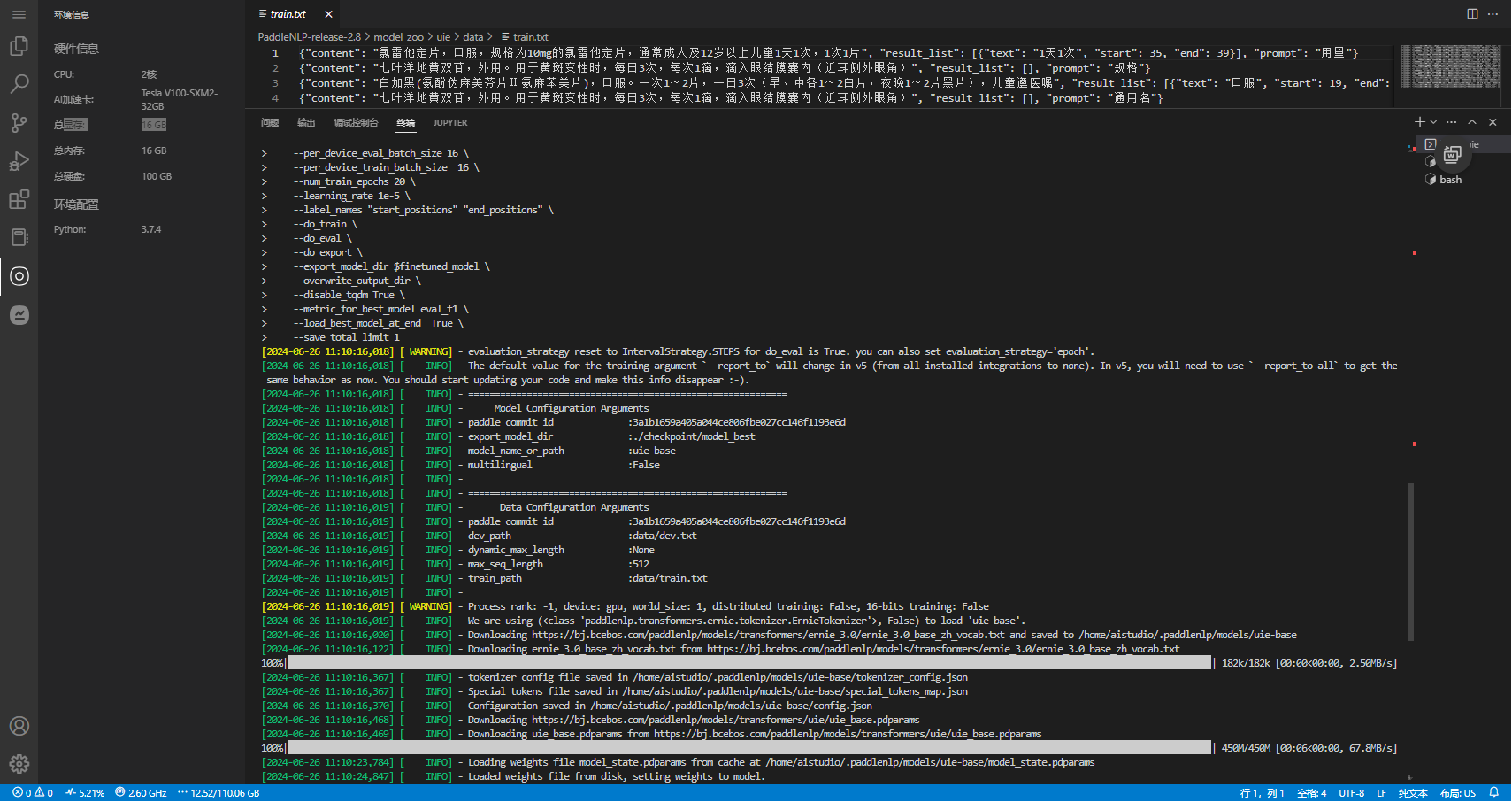Select the environment info activity icon
The height and width of the screenshot is (802, 1512).
tap(19, 276)
